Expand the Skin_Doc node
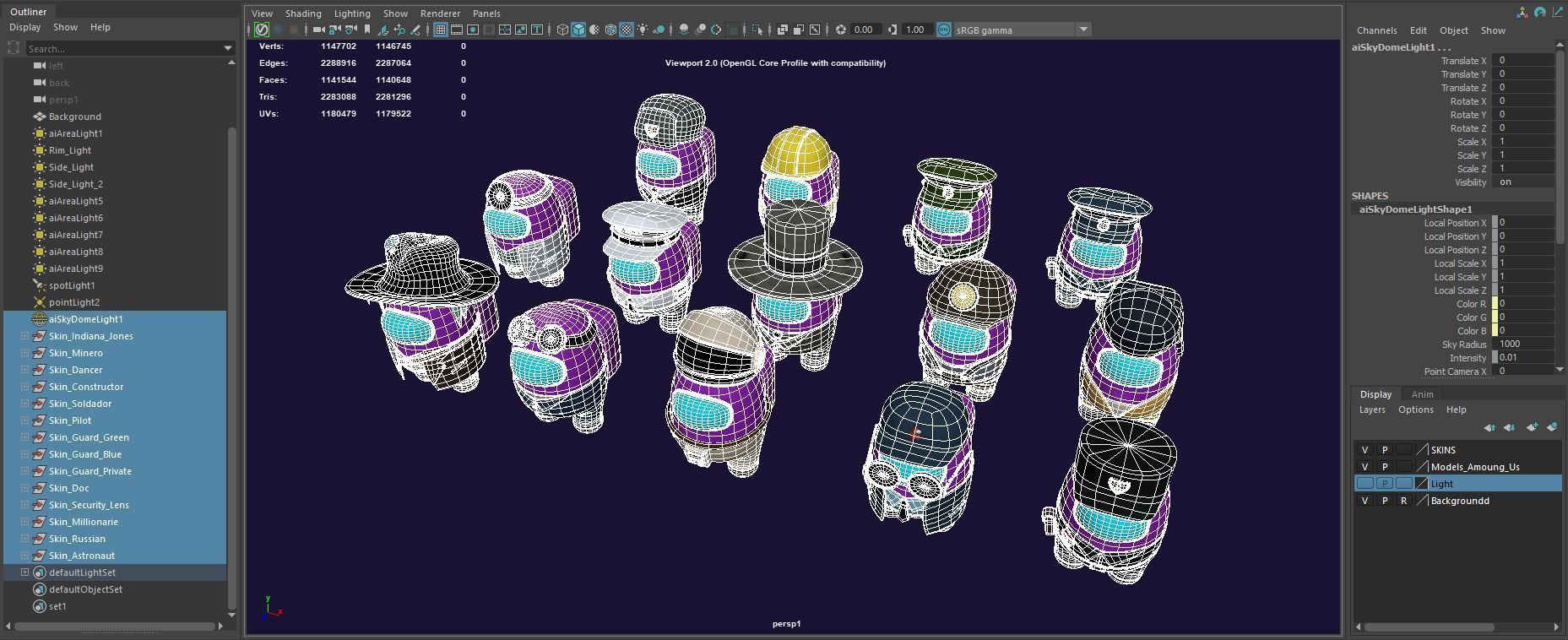This screenshot has height=640, width=1568. (x=24, y=488)
